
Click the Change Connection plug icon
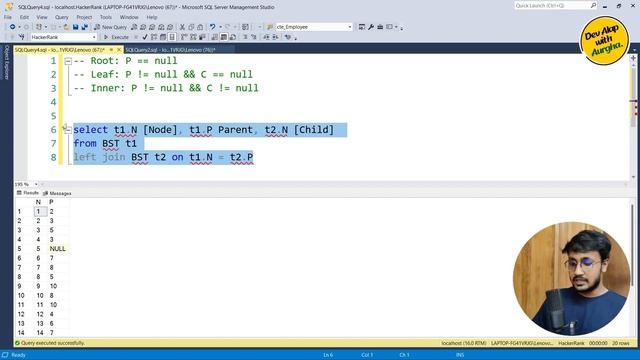(x=21, y=37)
